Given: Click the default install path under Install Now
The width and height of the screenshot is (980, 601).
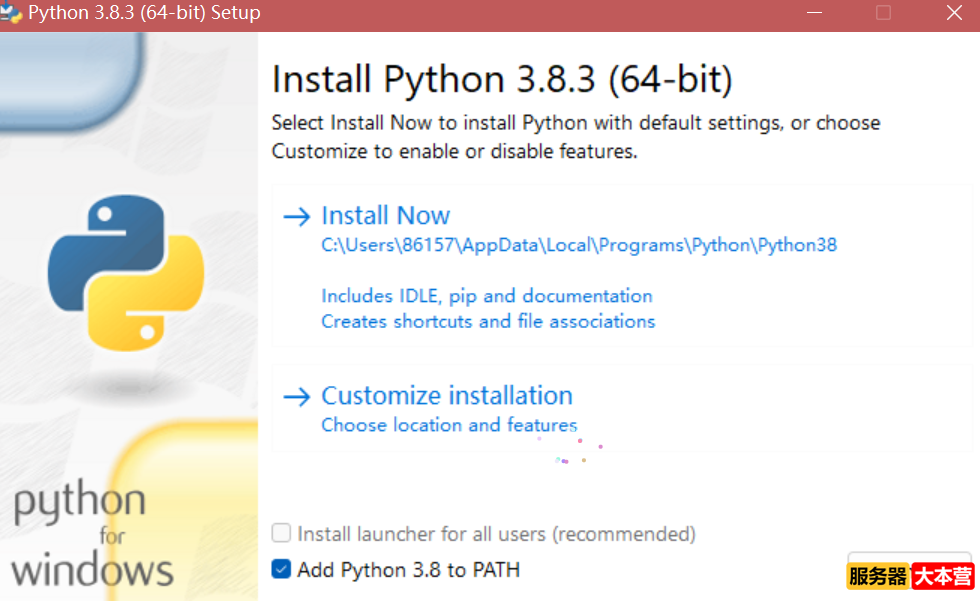Looking at the screenshot, I should coord(579,245).
